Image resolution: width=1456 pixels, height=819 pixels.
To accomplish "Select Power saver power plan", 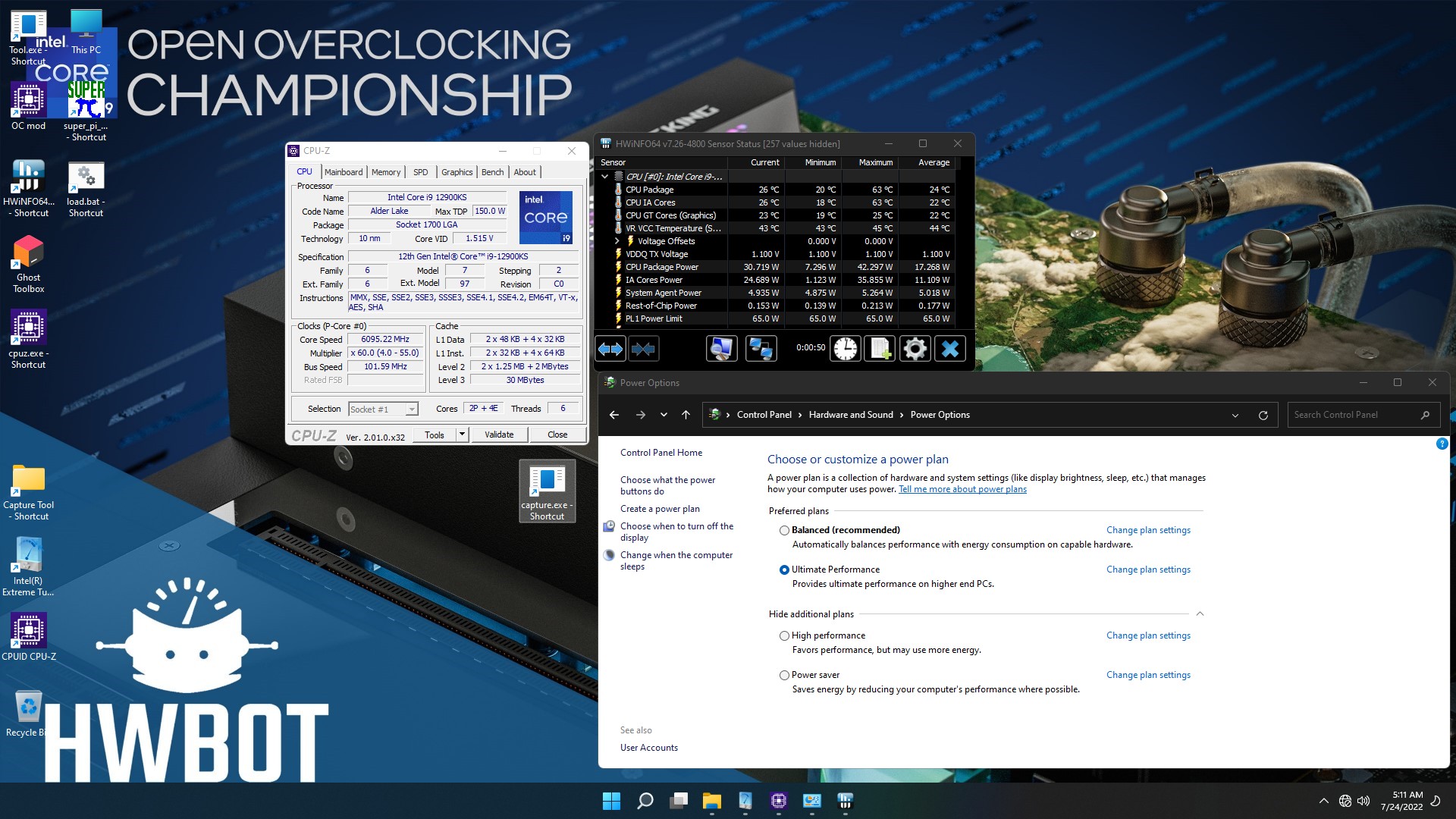I will 784,675.
